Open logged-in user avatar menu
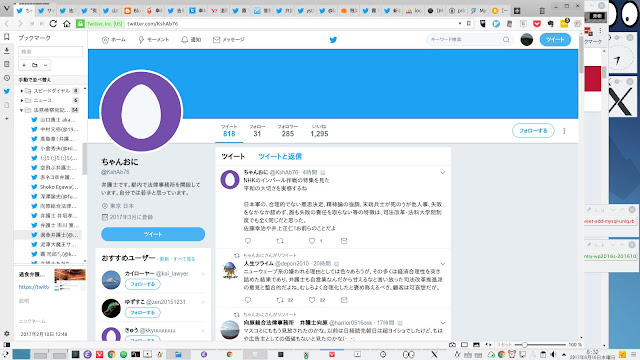 pyautogui.click(x=527, y=40)
